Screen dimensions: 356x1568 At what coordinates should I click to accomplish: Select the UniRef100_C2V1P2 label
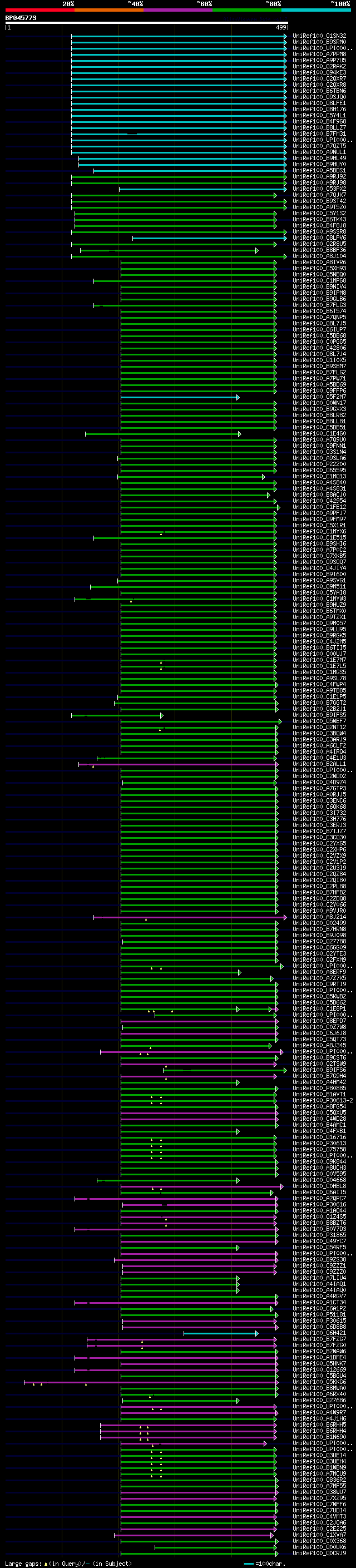[319, 862]
